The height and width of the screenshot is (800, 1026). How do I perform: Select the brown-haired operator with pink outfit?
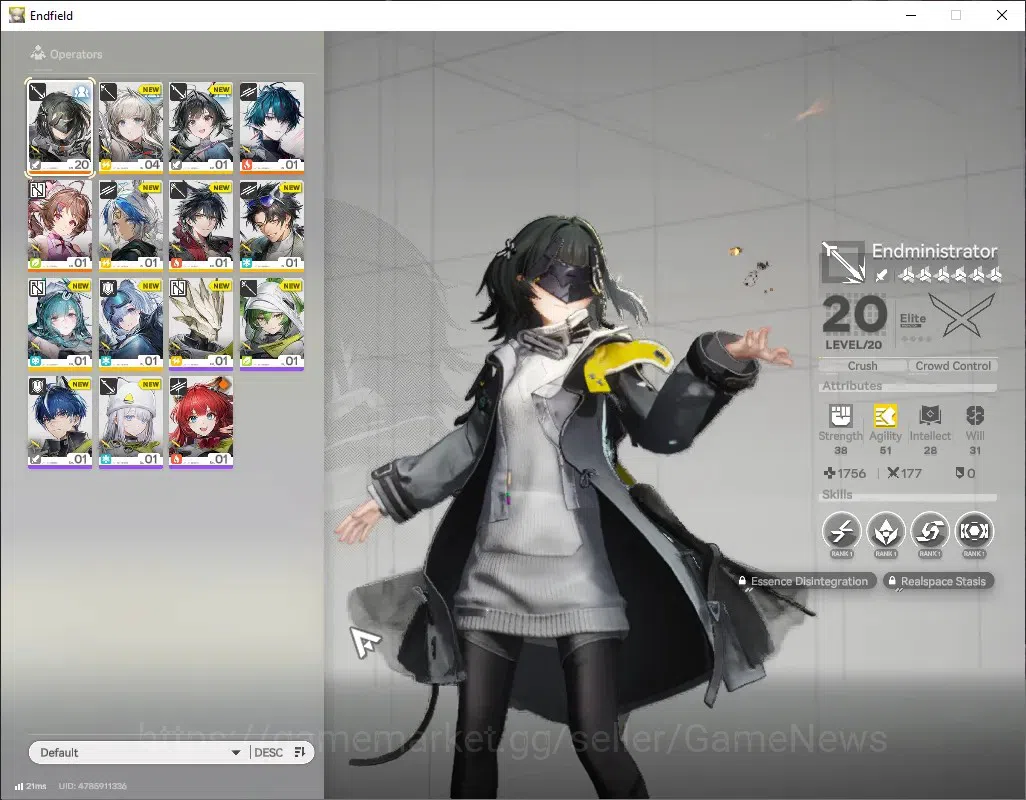(60, 226)
